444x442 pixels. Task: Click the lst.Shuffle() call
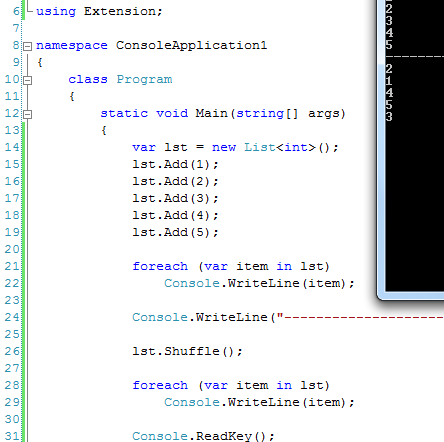click(x=187, y=351)
